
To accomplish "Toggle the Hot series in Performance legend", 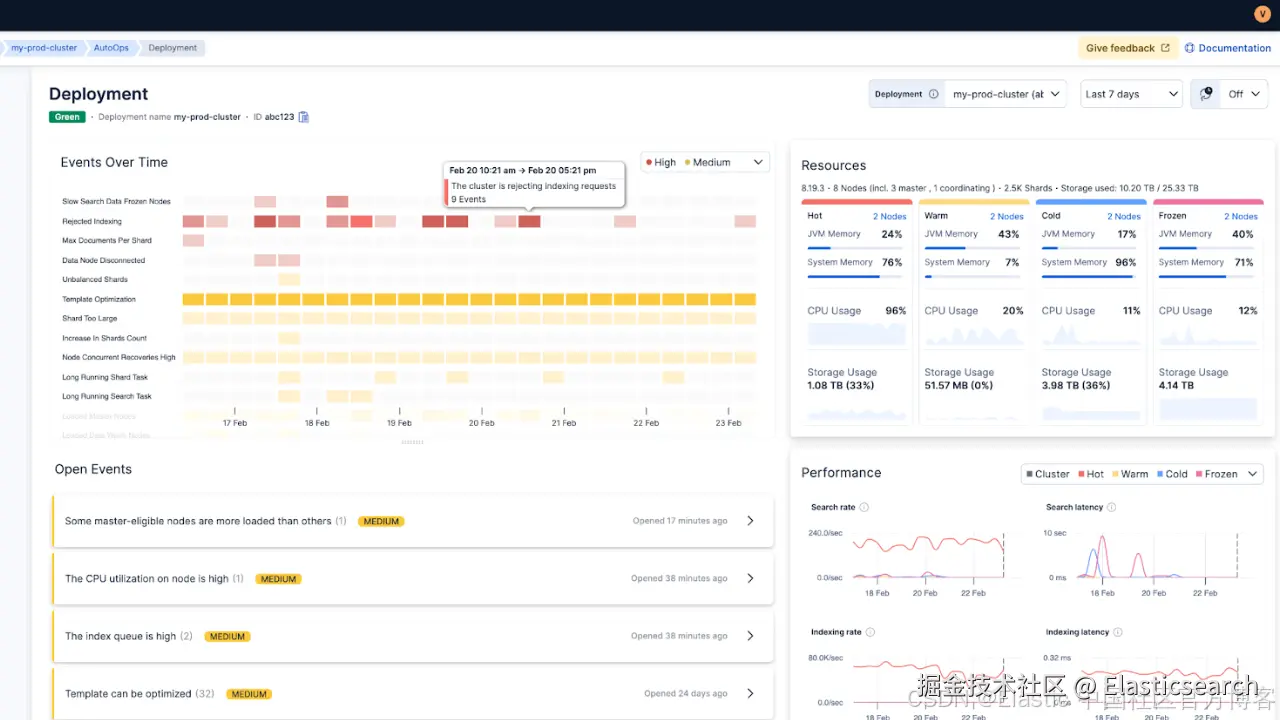I will pyautogui.click(x=1091, y=474).
